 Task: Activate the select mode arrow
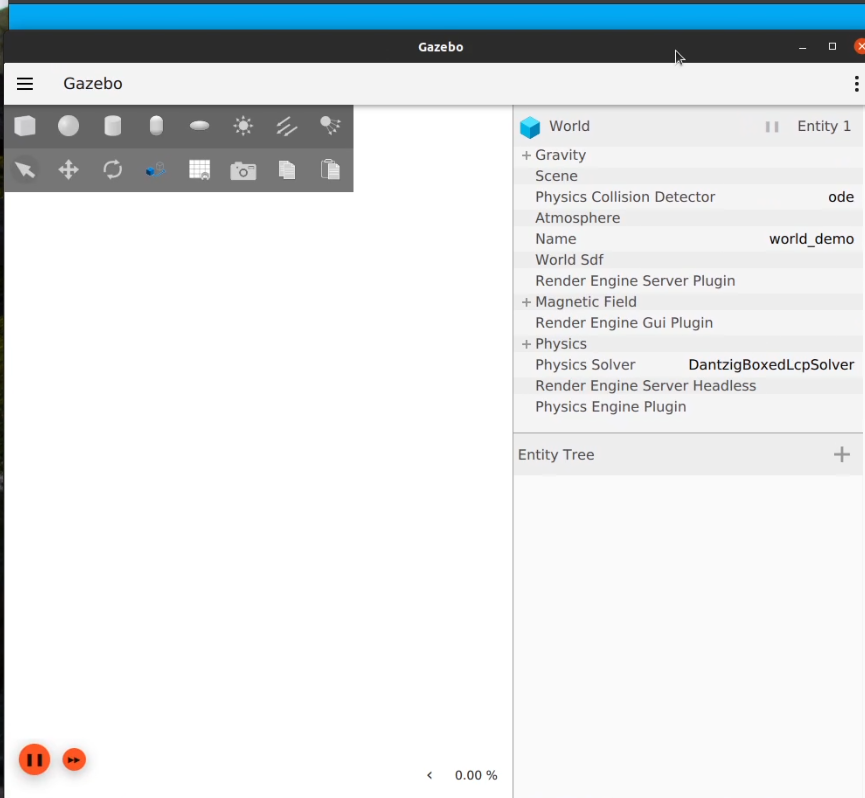(25, 169)
